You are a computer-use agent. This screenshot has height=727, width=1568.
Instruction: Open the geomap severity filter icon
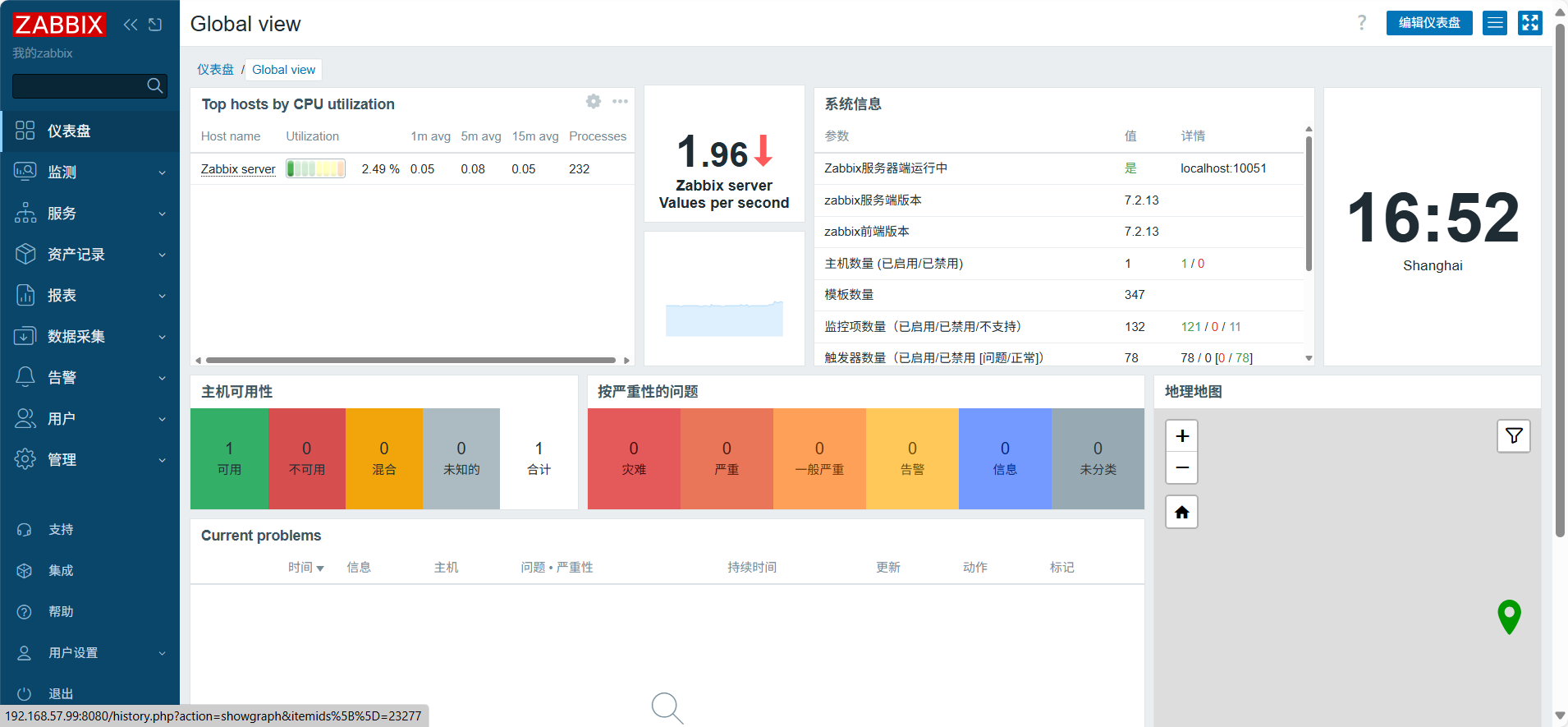coord(1514,436)
